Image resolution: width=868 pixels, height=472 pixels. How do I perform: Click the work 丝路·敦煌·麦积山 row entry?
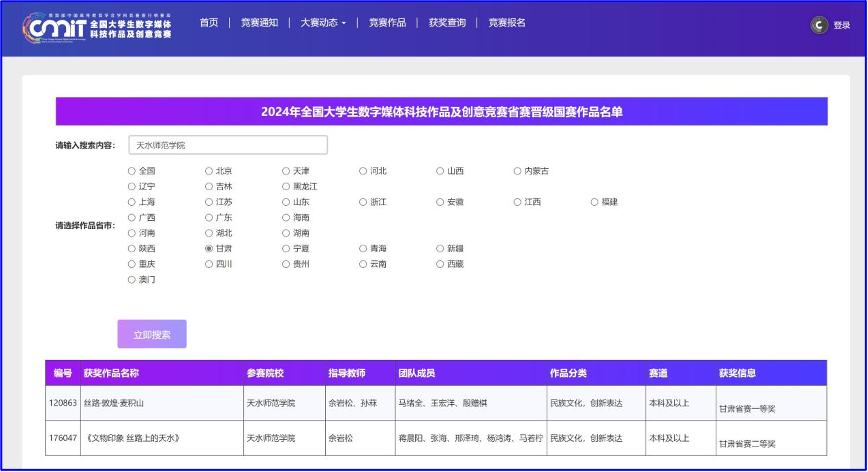pos(113,403)
